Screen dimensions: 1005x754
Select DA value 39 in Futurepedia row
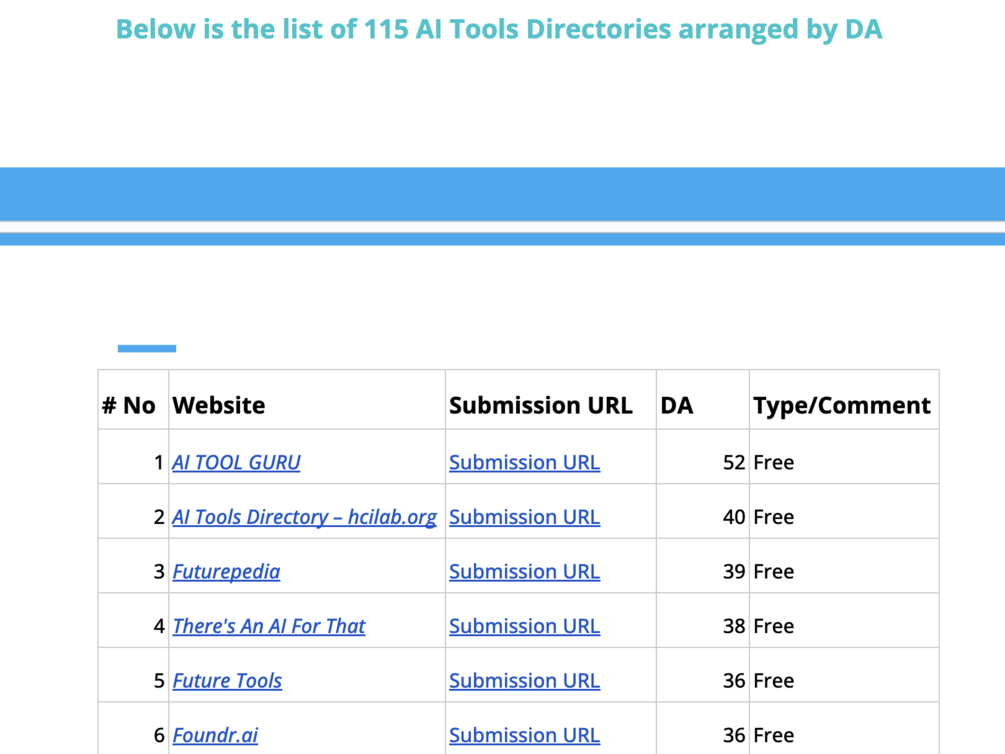[734, 571]
